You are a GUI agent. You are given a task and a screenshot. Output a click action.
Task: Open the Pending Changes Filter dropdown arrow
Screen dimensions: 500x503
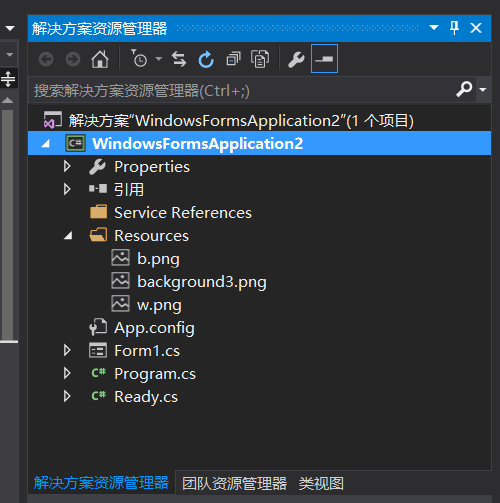pyautogui.click(x=159, y=59)
